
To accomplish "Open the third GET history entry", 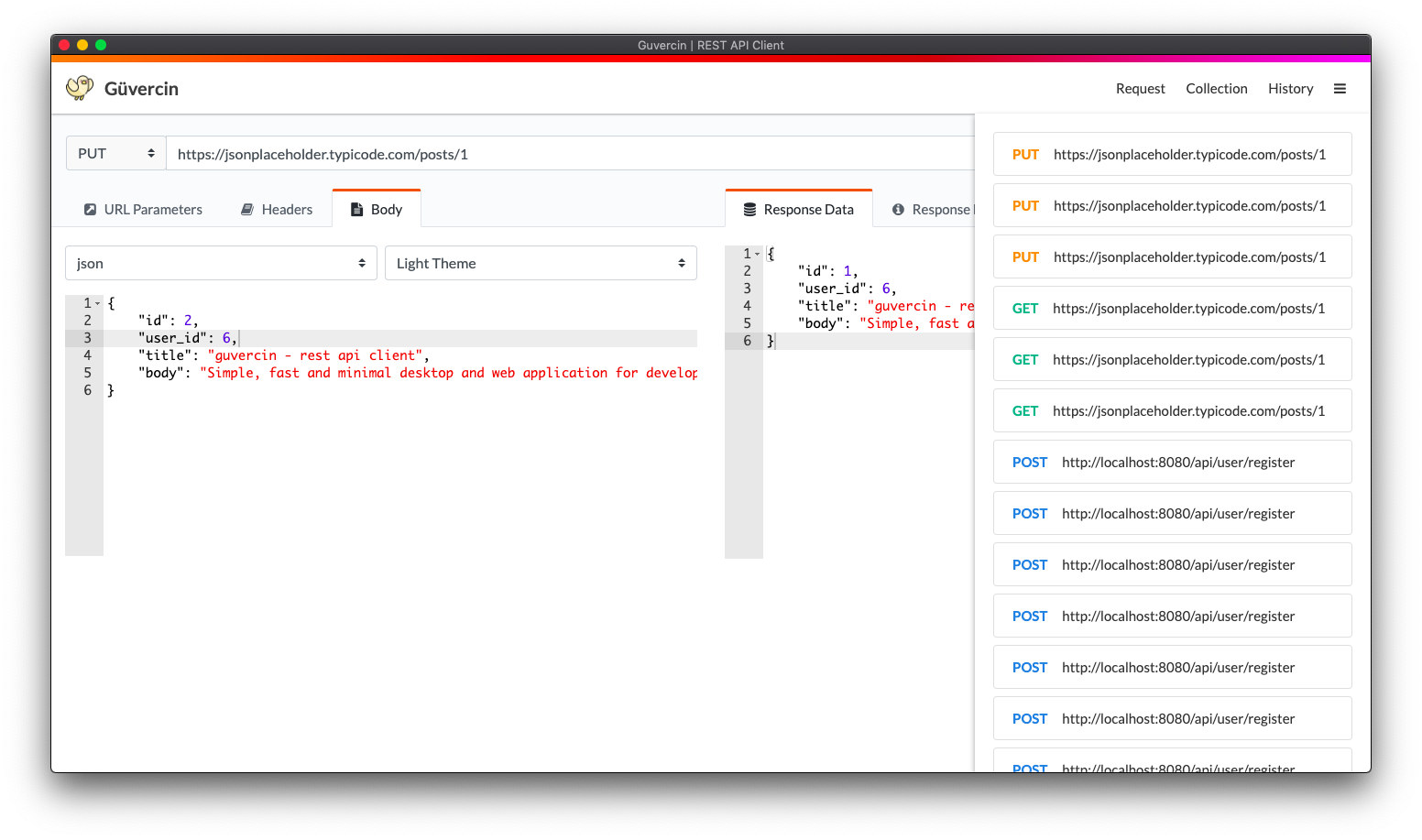I will pos(1173,410).
